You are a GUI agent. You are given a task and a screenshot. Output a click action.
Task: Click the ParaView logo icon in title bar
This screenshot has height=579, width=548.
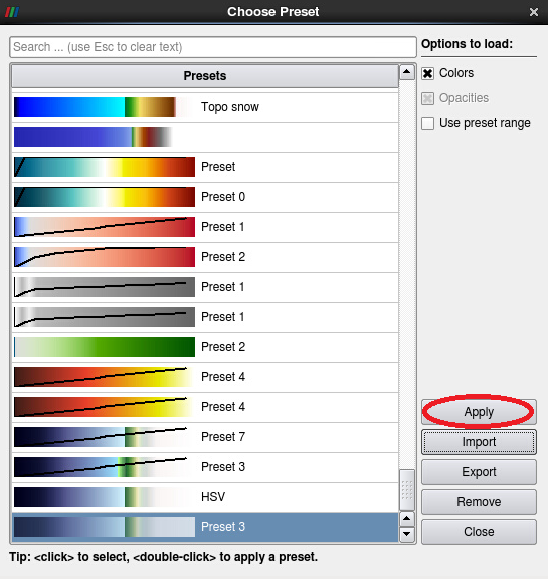12,12
